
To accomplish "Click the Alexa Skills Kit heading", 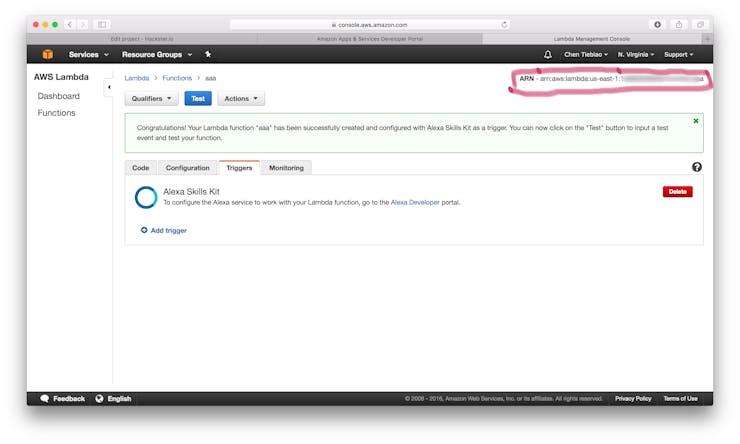I will (191, 192).
